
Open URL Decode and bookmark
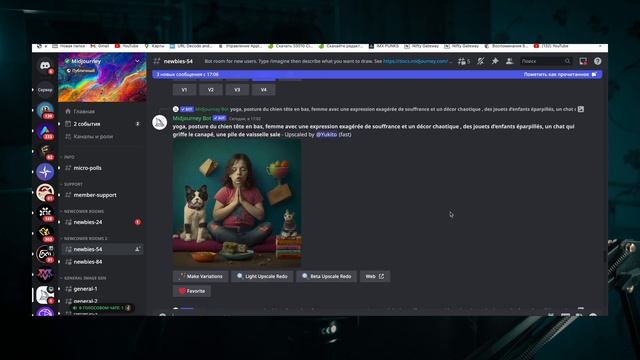[191, 46]
